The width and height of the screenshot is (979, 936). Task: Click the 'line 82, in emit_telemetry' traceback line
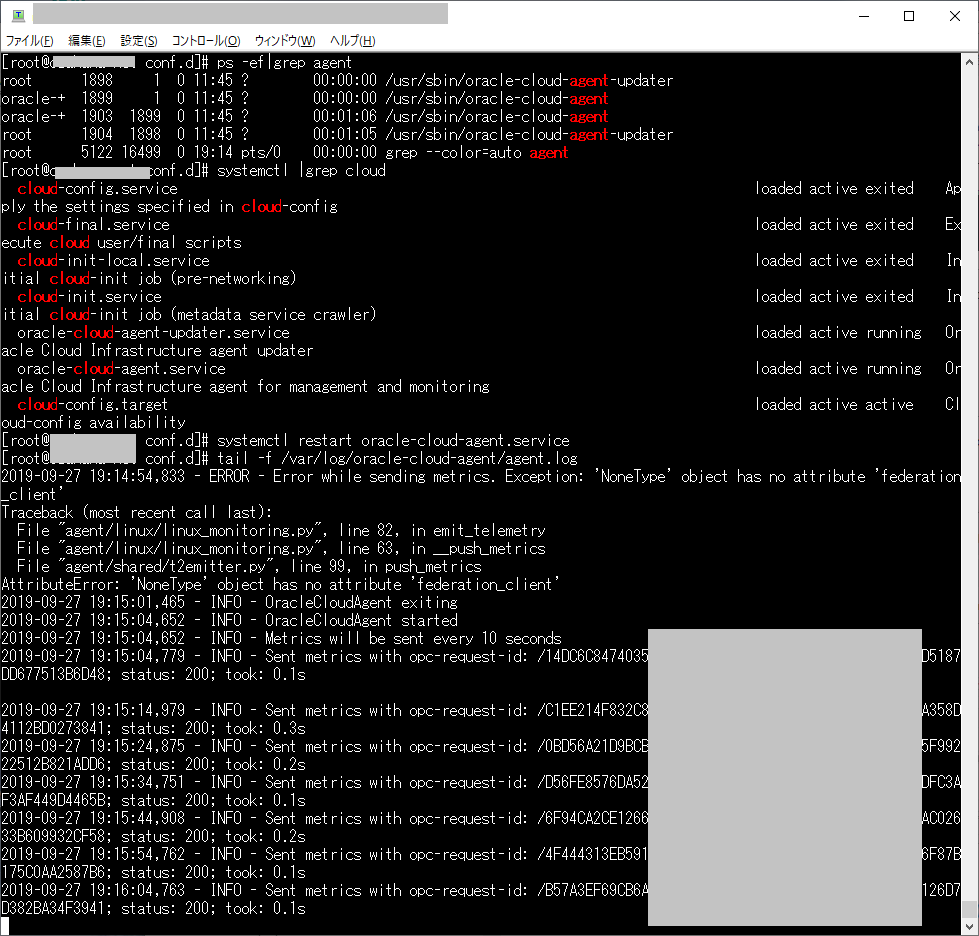[x=281, y=531]
